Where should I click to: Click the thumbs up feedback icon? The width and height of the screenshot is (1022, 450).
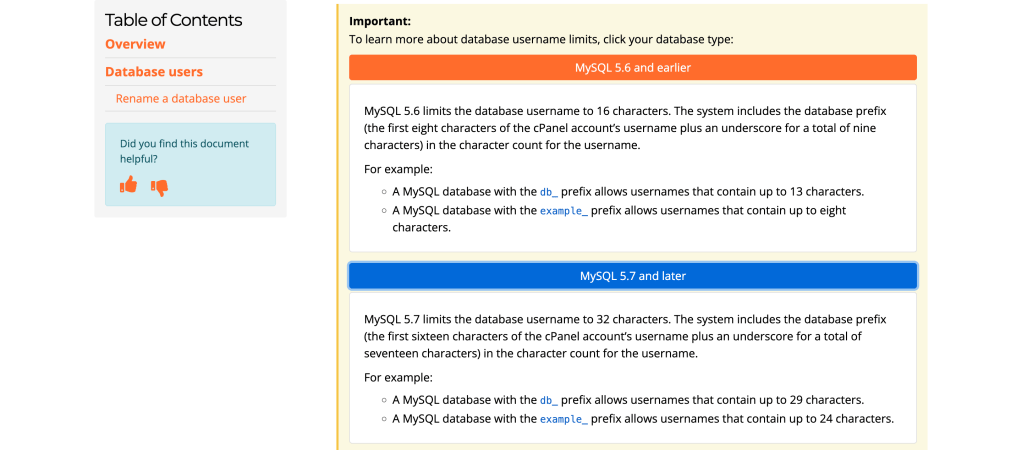pos(128,185)
